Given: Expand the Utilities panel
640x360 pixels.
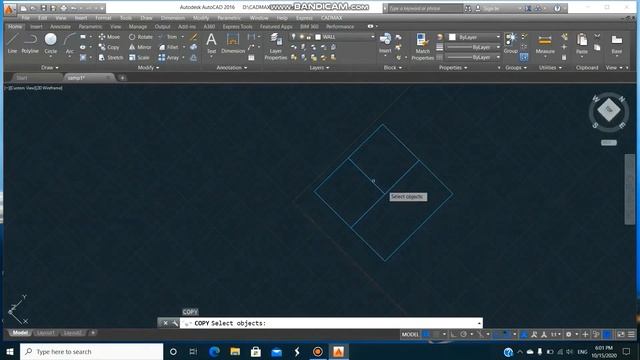Looking at the screenshot, I should (550, 67).
